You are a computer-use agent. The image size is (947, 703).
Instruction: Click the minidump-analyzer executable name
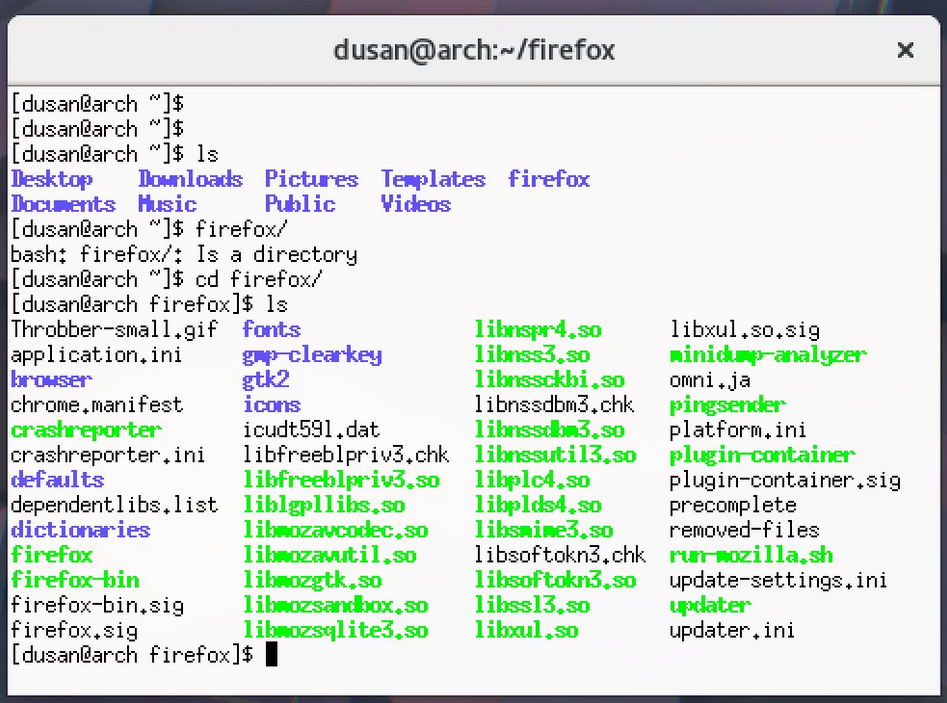pyautogui.click(x=767, y=355)
